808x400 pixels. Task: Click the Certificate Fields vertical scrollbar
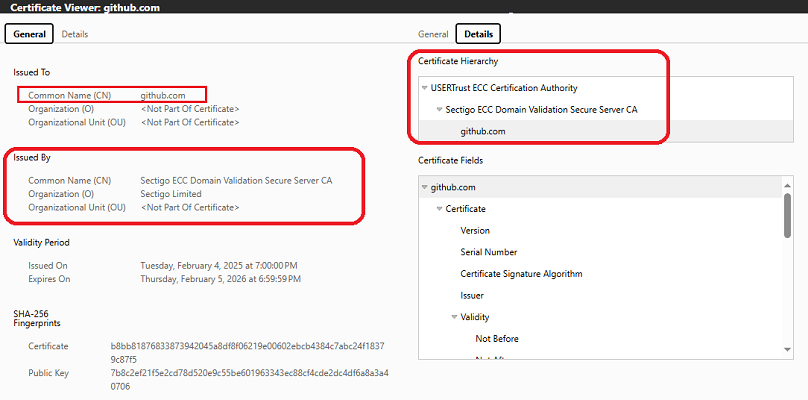[x=788, y=215]
